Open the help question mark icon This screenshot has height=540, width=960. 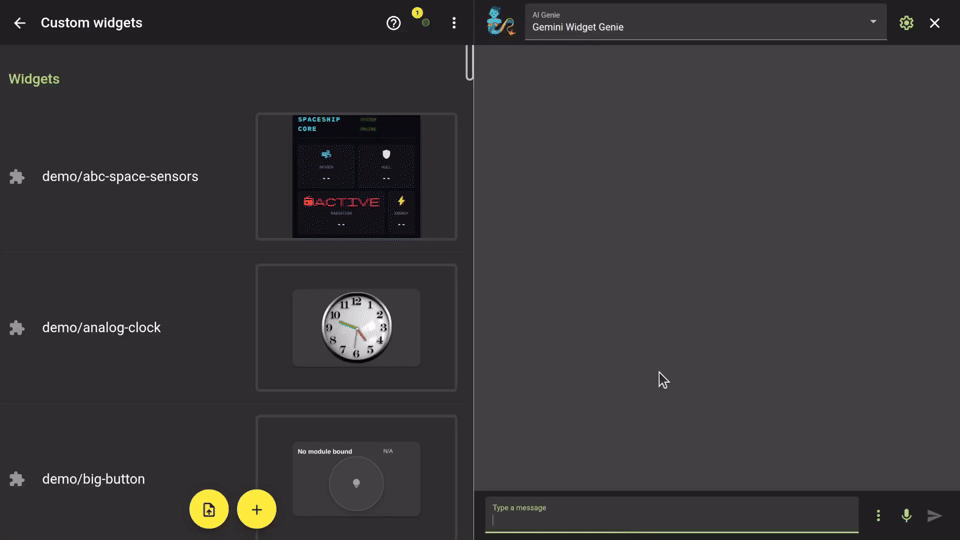click(394, 23)
